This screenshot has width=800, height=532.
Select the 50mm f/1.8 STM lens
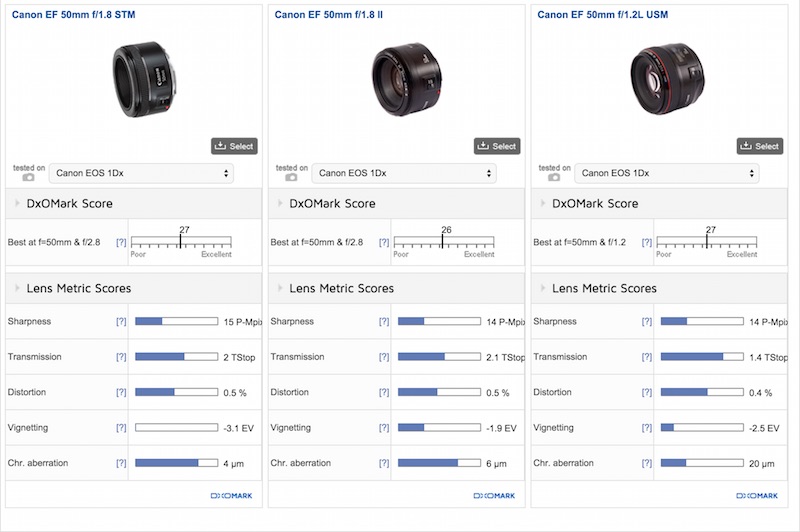click(x=234, y=146)
